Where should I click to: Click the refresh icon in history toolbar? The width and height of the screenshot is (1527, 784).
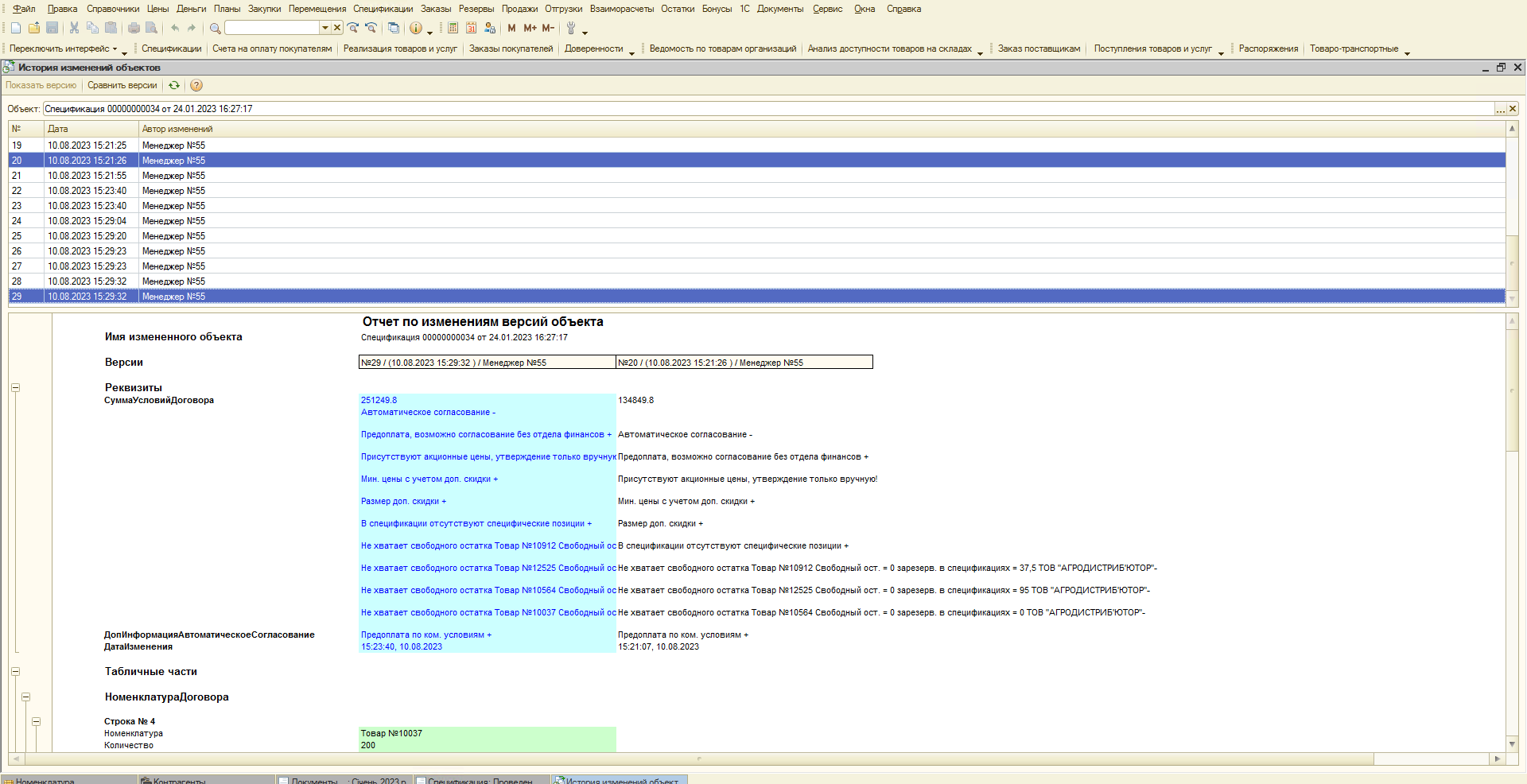[174, 85]
